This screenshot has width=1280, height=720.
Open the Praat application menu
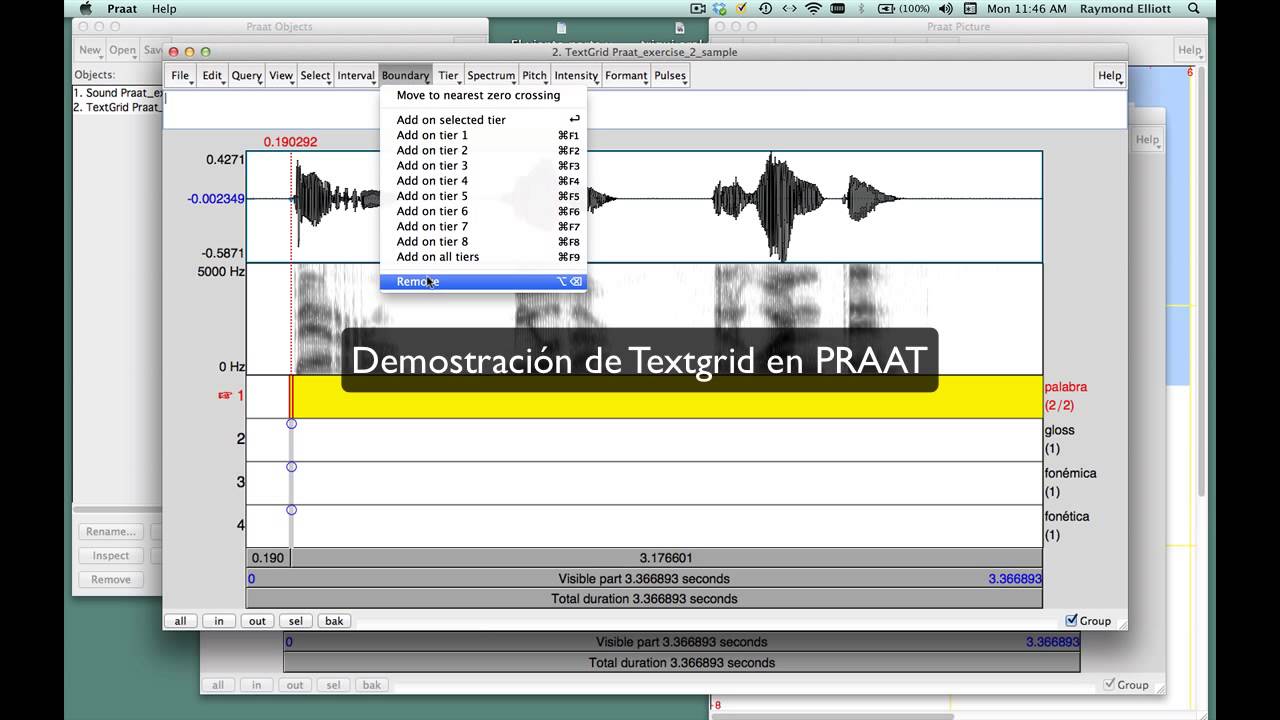(122, 8)
